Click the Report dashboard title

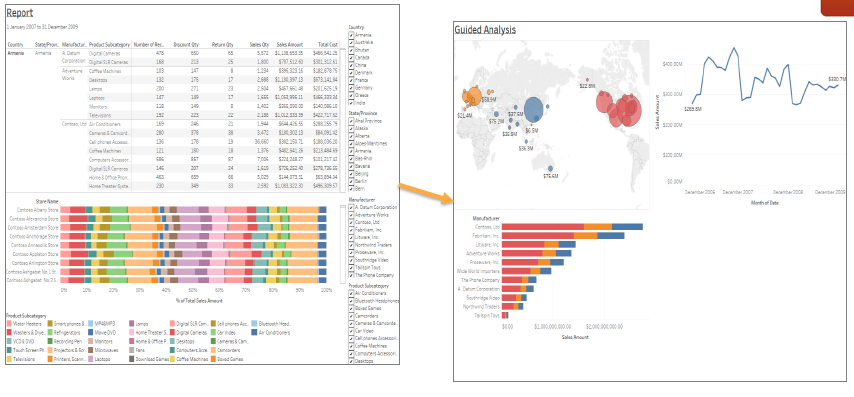point(20,13)
